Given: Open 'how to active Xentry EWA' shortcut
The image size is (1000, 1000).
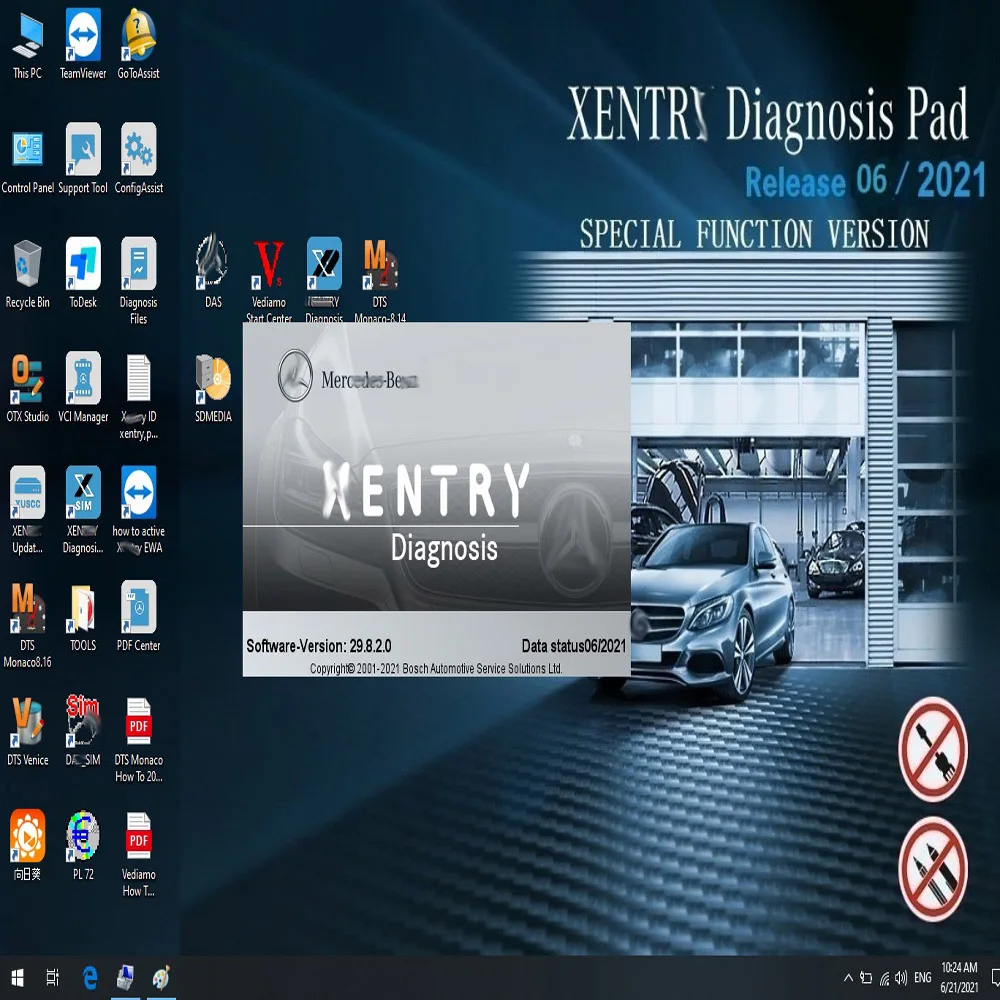Looking at the screenshot, I should [138, 510].
